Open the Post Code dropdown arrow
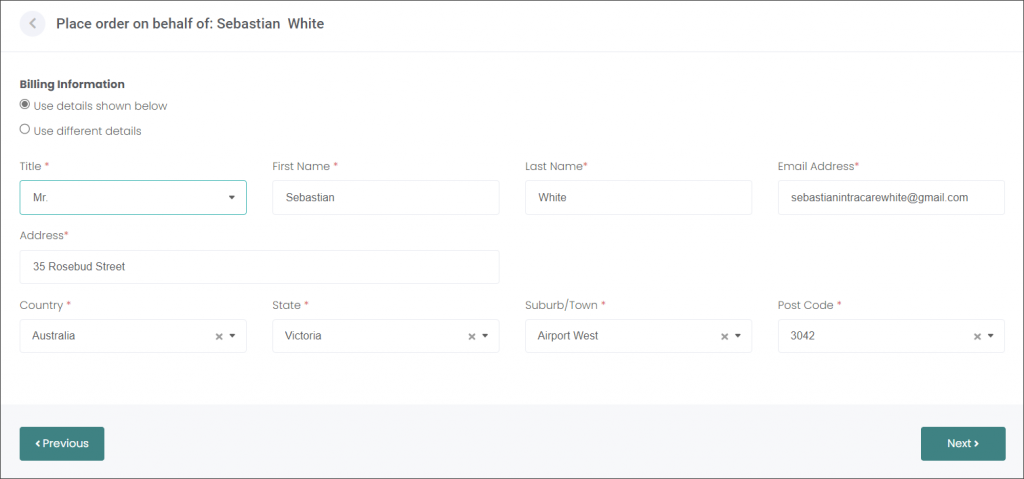 click(x=991, y=337)
